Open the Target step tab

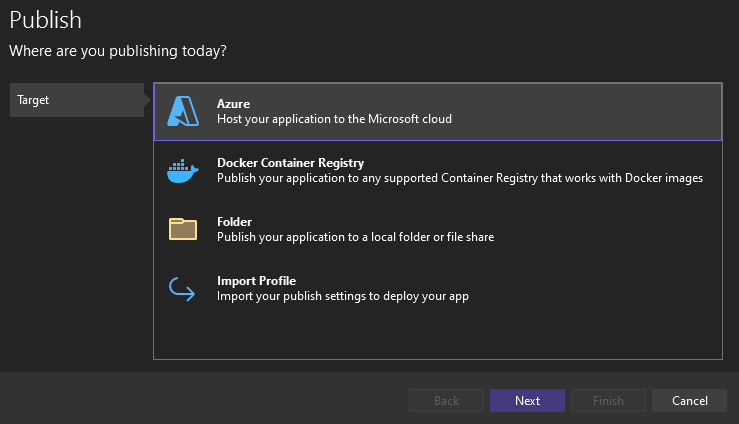pos(77,100)
